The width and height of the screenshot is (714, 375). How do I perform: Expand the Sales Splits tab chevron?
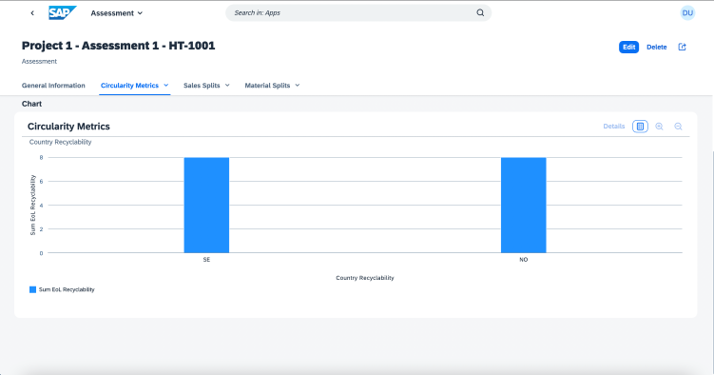(227, 85)
